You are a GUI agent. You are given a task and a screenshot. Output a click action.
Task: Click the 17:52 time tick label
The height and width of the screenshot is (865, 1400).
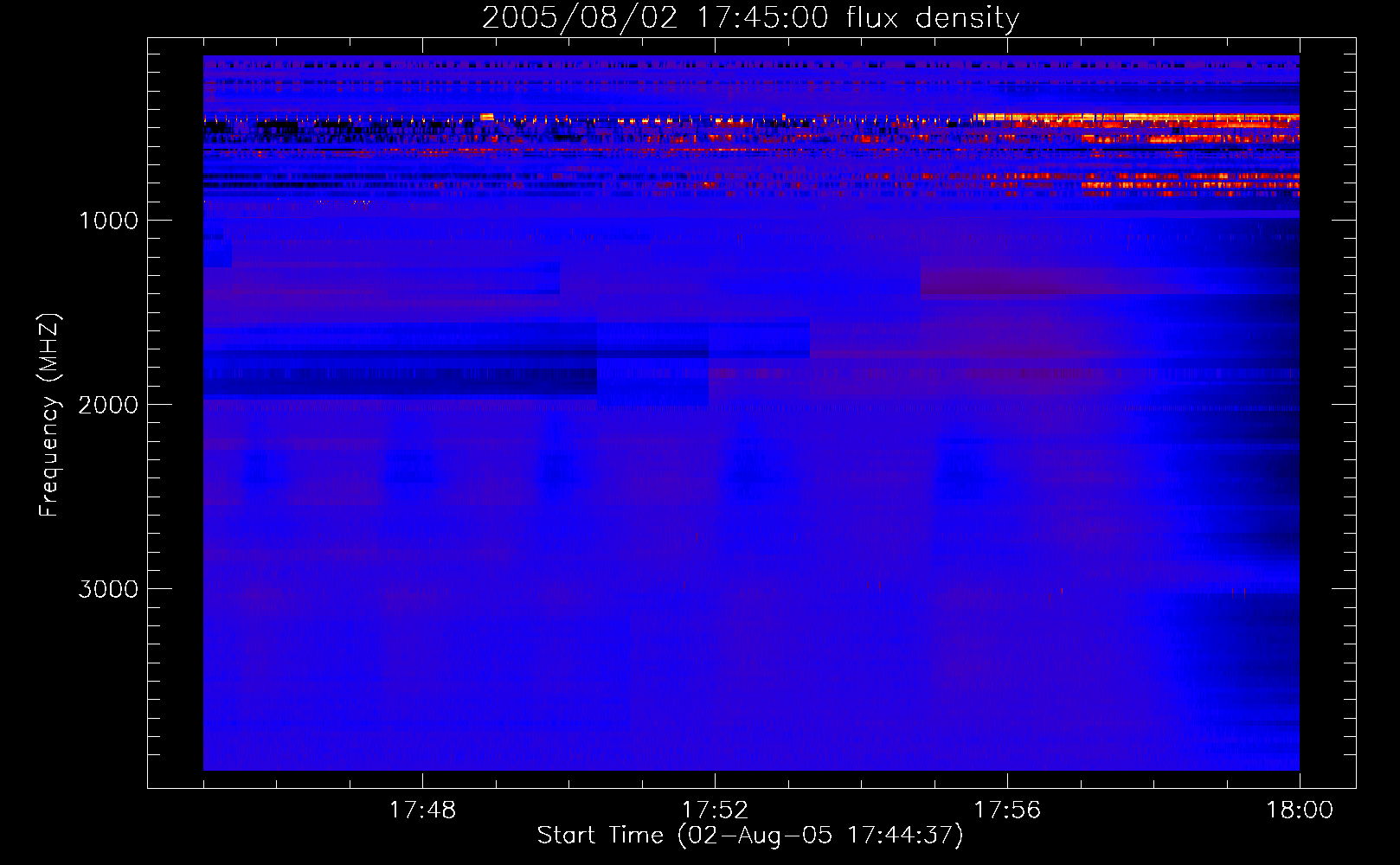tap(715, 811)
